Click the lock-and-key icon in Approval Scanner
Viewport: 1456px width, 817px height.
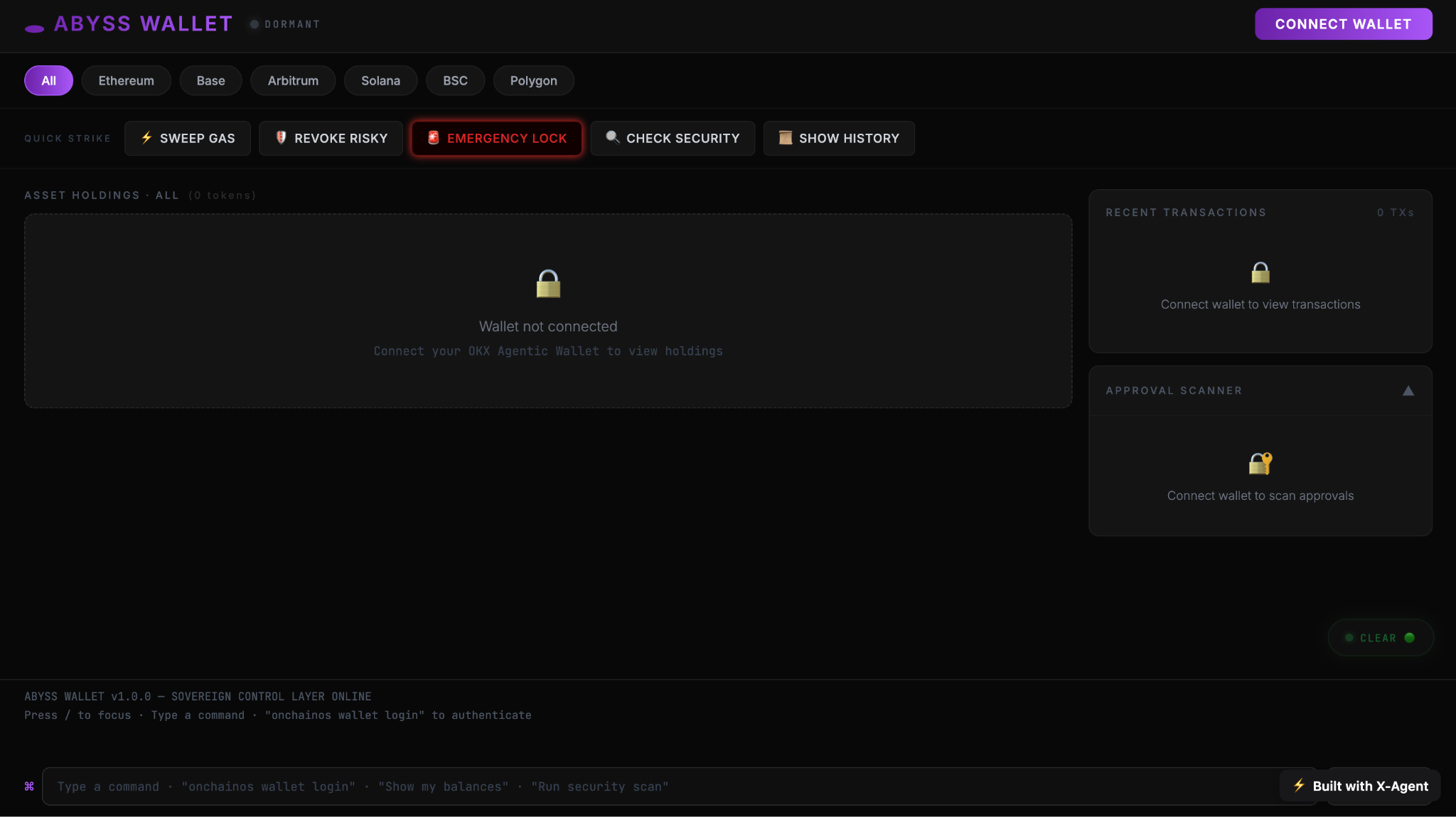tap(1260, 464)
